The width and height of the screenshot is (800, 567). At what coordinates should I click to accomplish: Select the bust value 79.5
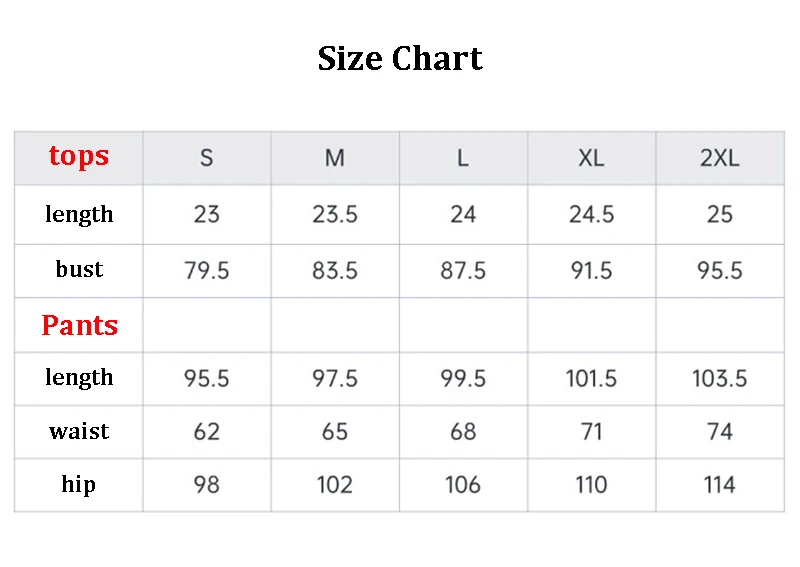tap(207, 270)
